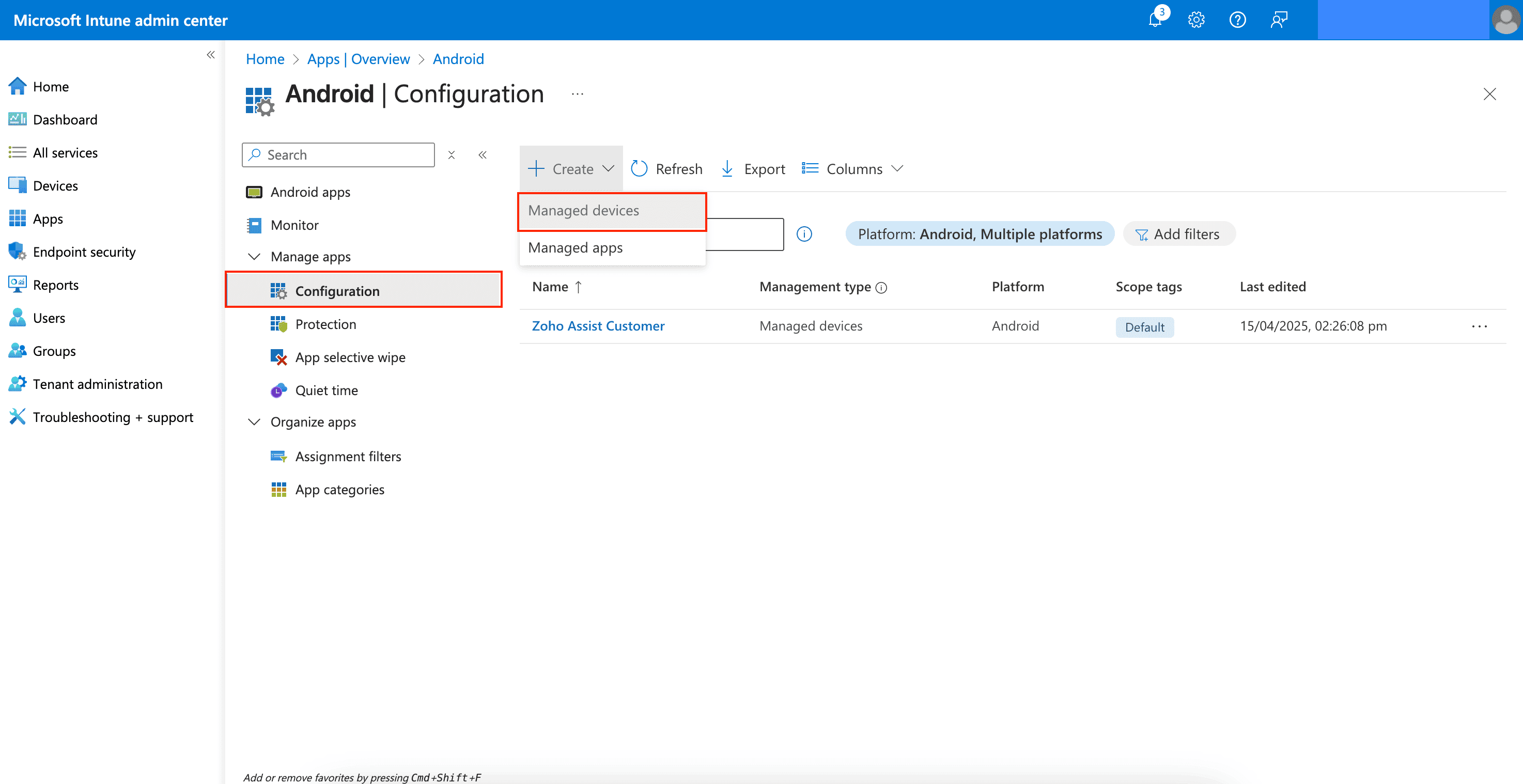Click the info icon beside search box
The image size is (1523, 784).
[804, 234]
